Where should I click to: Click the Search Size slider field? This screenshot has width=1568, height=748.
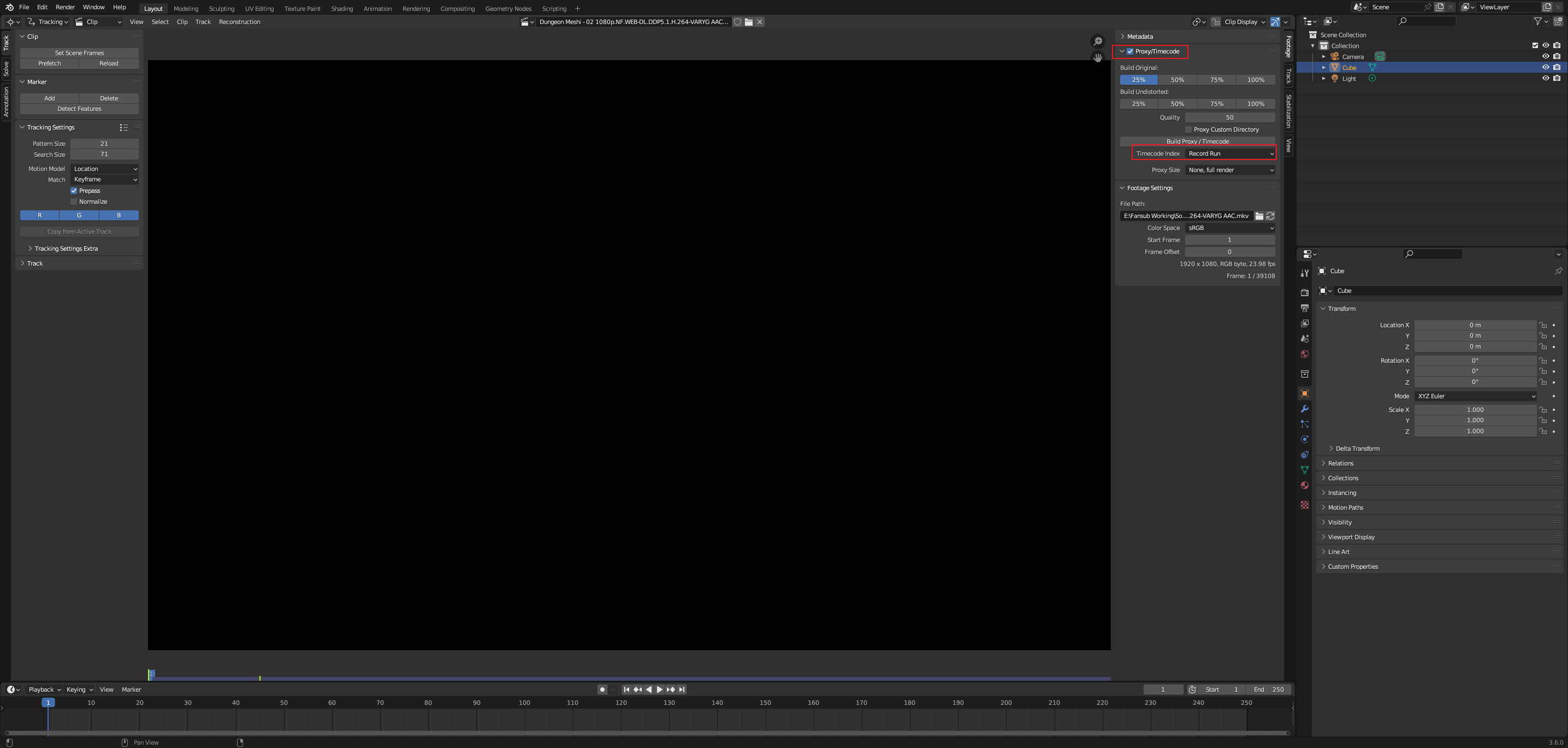pyautogui.click(x=105, y=155)
